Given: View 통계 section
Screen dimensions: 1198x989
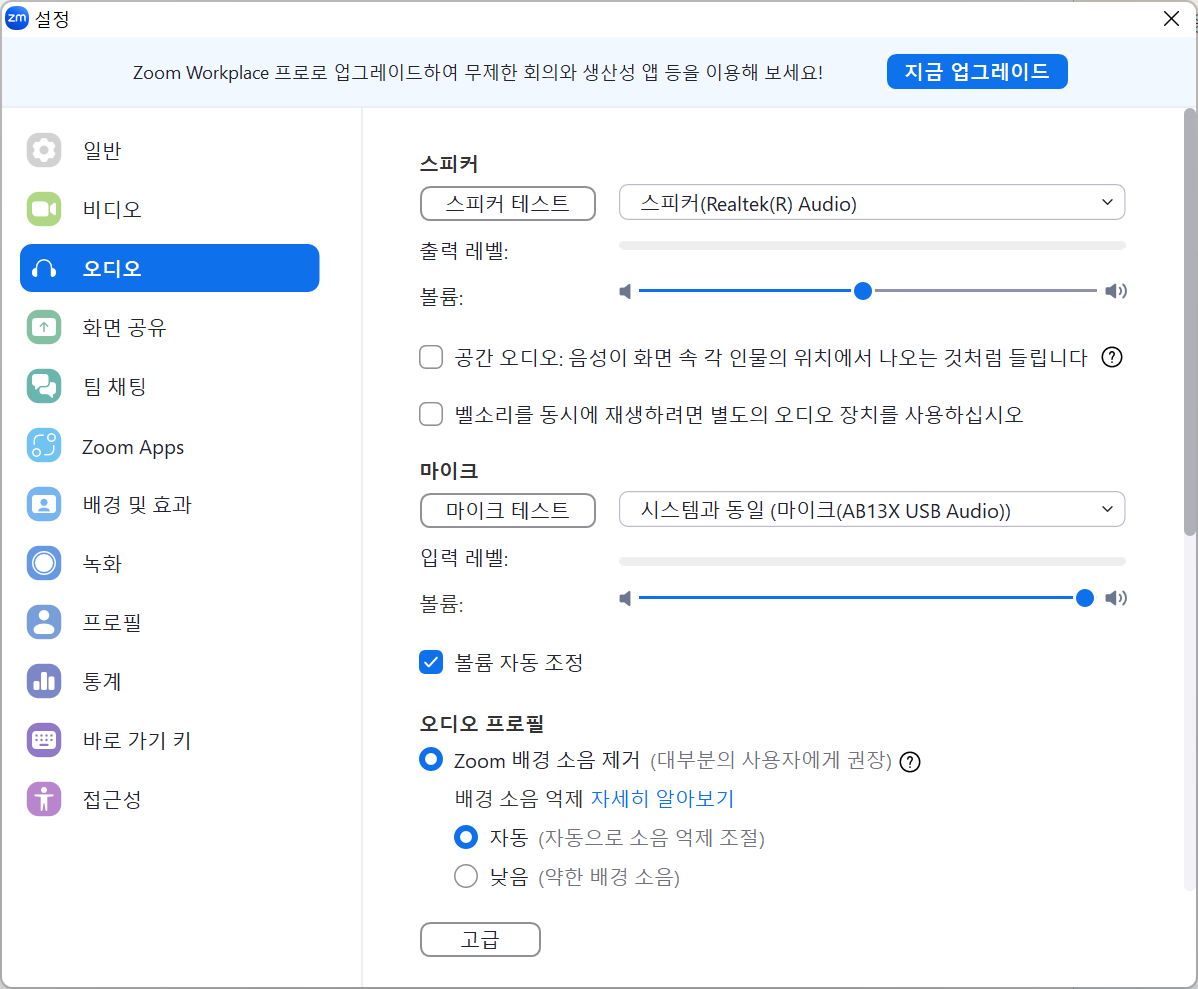Looking at the screenshot, I should [x=170, y=681].
